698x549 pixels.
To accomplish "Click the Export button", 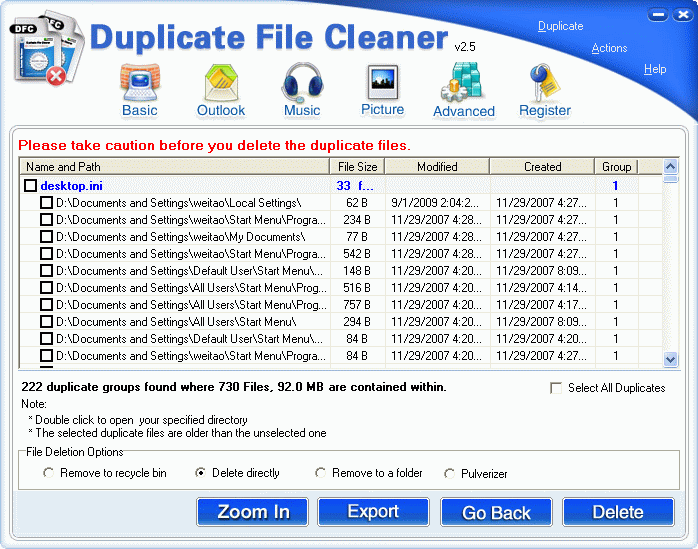I will click(x=373, y=512).
